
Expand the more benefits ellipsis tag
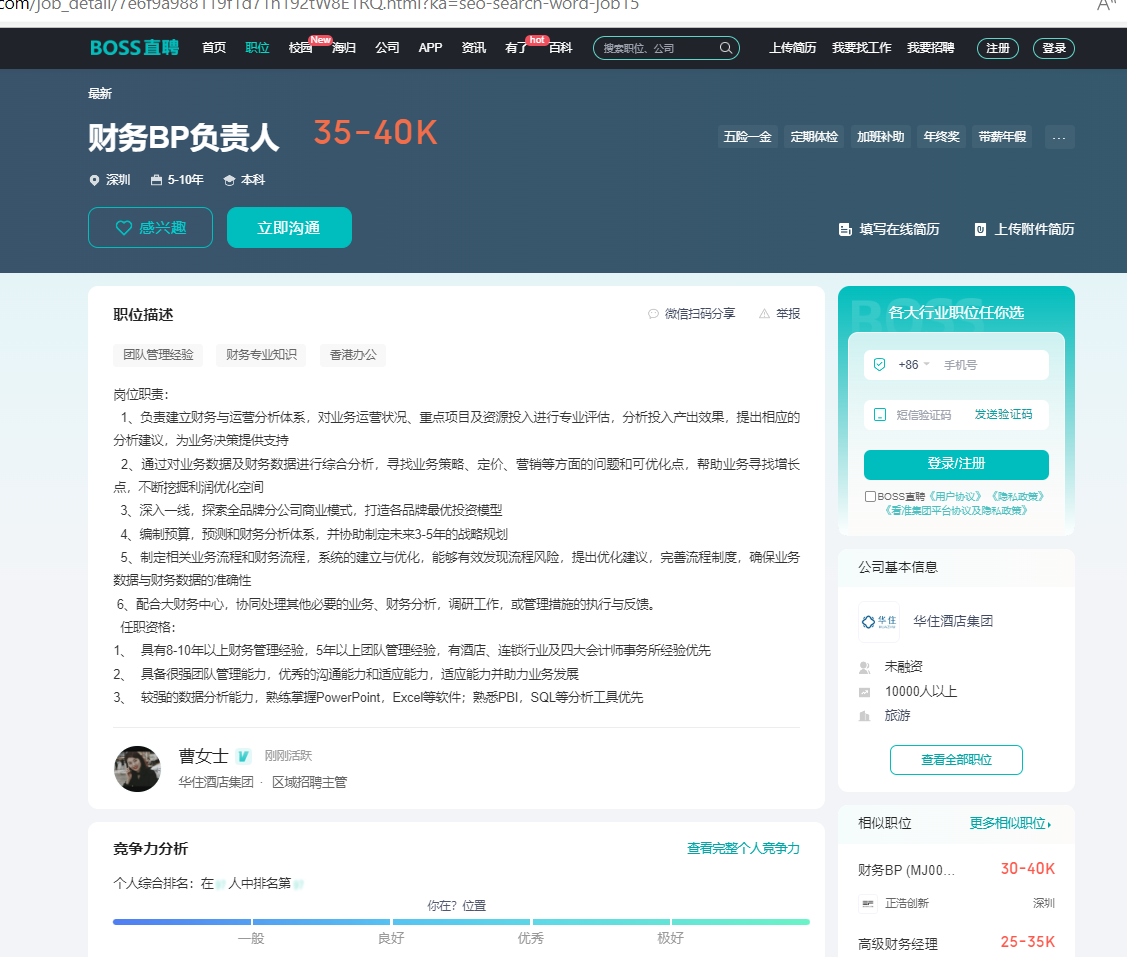[1059, 137]
